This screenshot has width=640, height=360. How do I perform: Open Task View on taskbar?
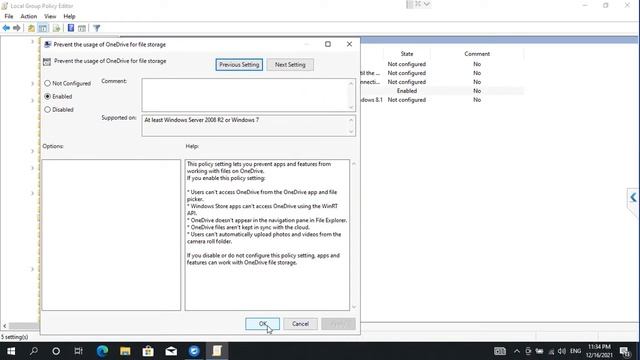click(x=79, y=351)
